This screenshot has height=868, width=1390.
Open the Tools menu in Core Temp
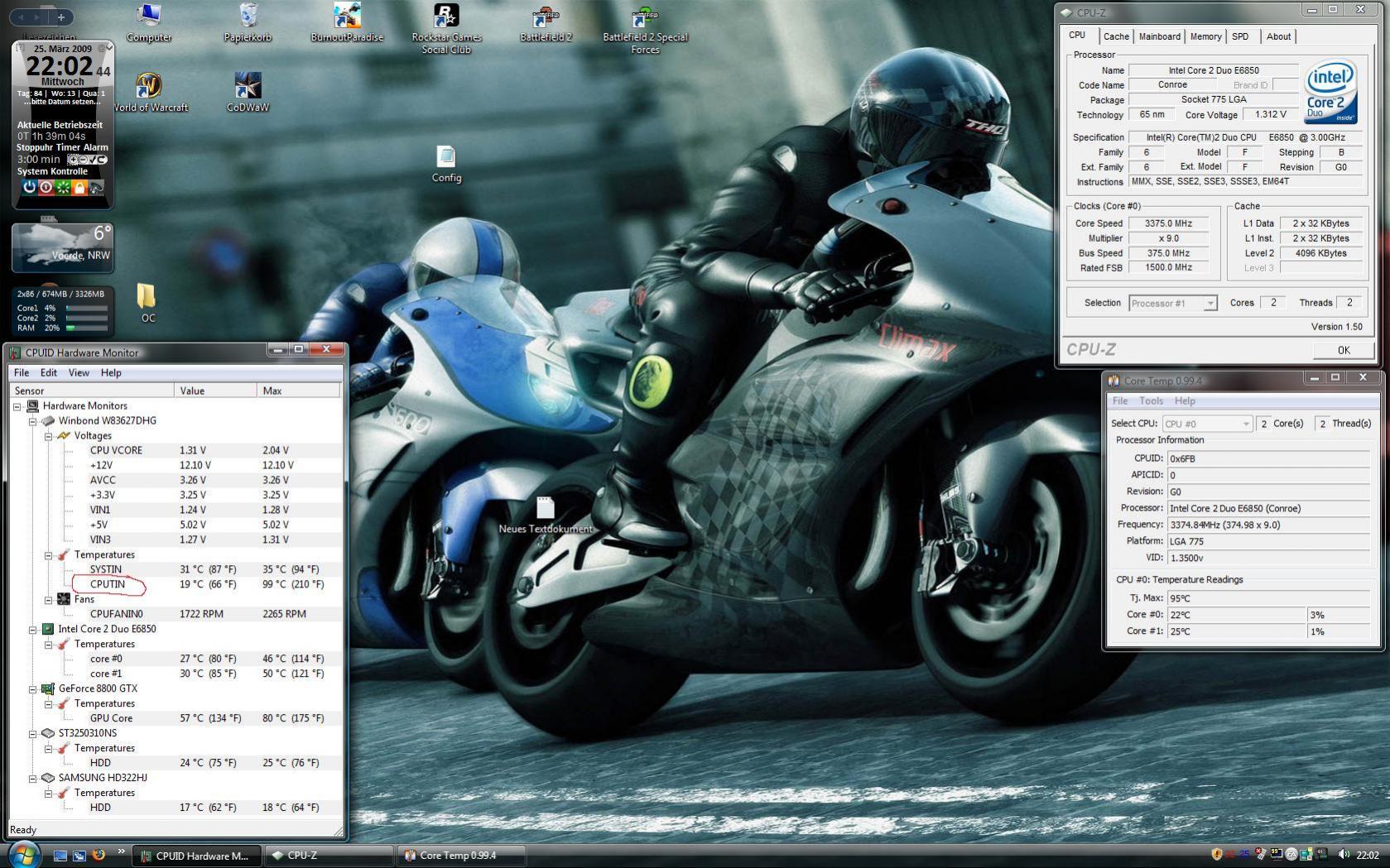pyautogui.click(x=1151, y=401)
